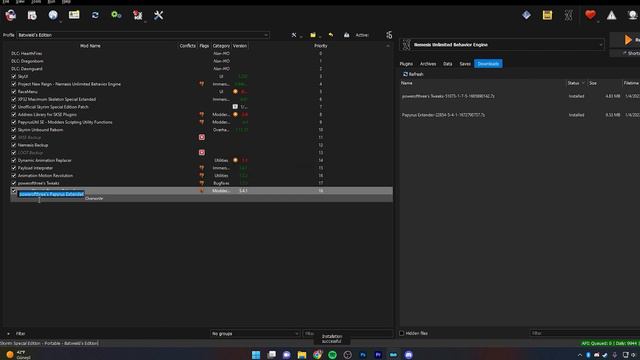Click the flag icon on Payload Interpreter row

pyautogui.click(x=202, y=168)
